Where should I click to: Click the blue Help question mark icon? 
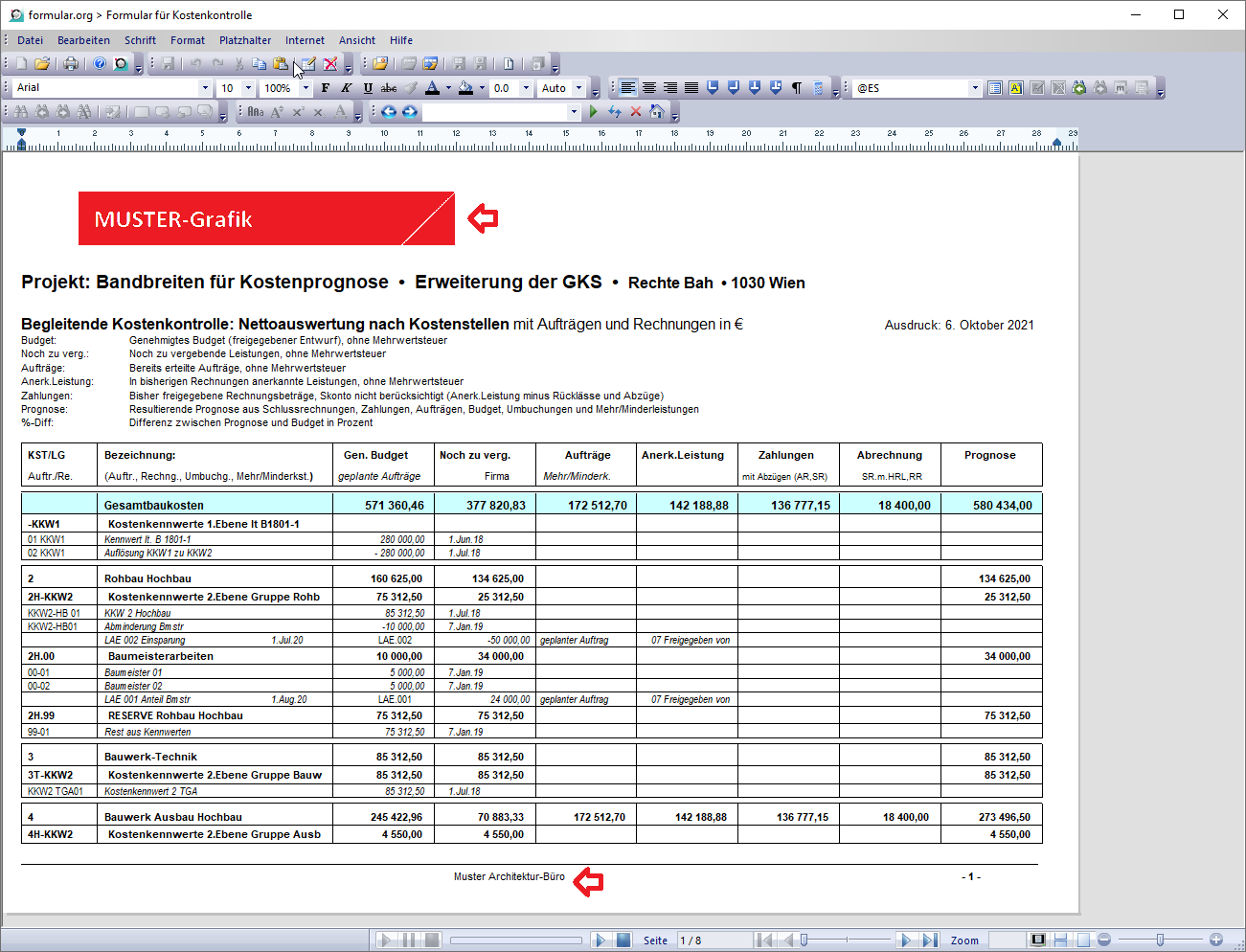point(100,64)
